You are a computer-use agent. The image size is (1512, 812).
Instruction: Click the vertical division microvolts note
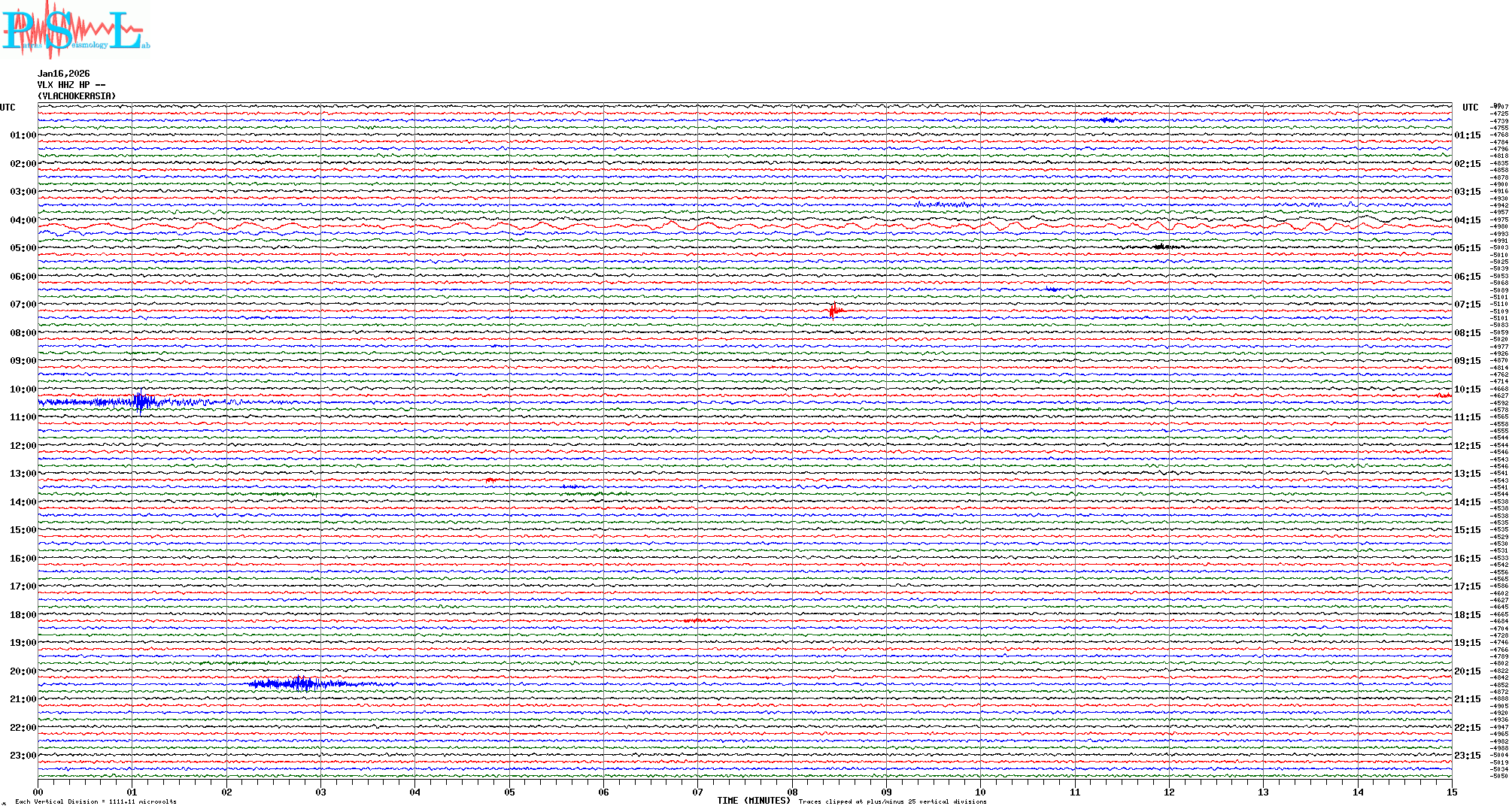click(x=96, y=801)
